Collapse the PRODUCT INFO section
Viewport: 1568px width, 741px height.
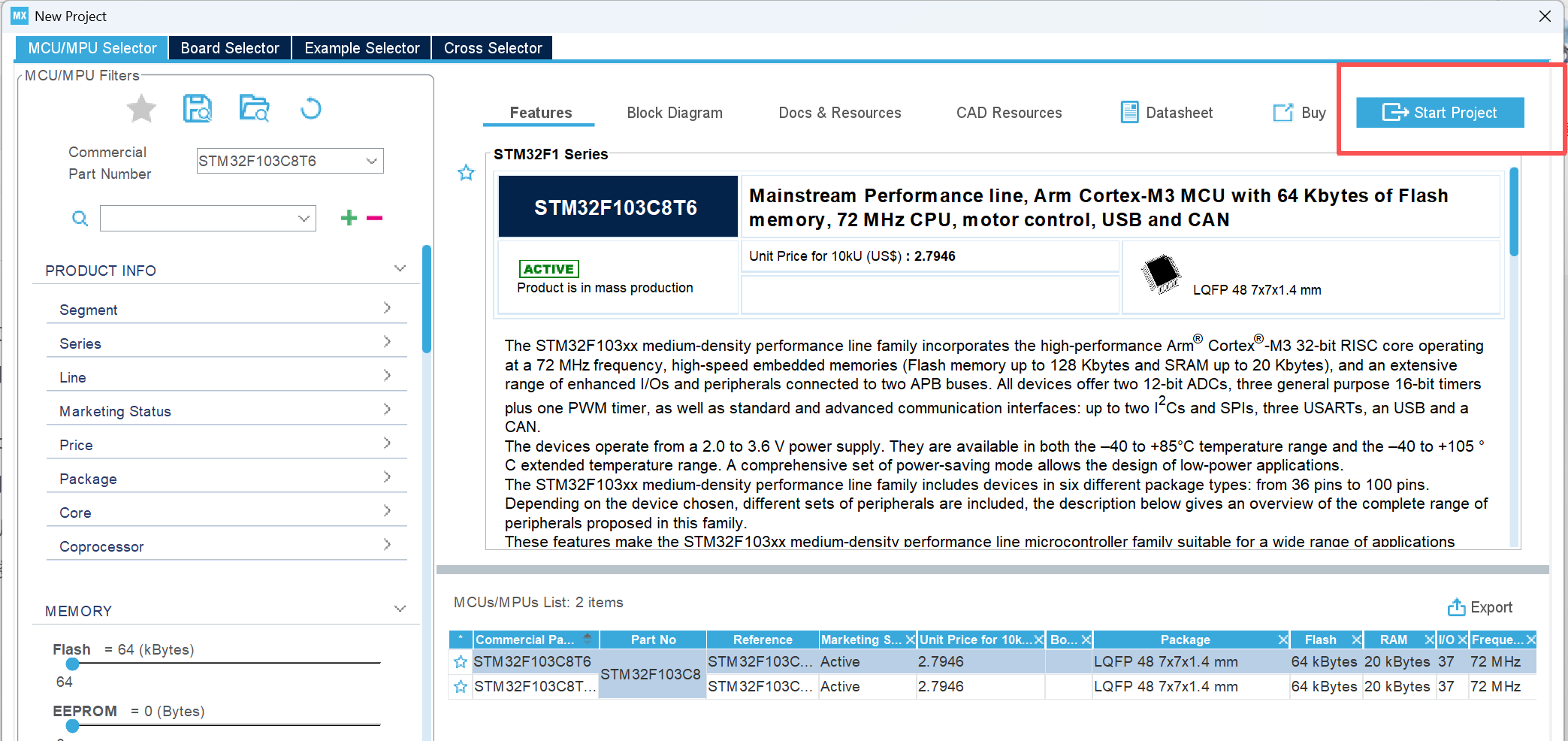click(x=400, y=268)
